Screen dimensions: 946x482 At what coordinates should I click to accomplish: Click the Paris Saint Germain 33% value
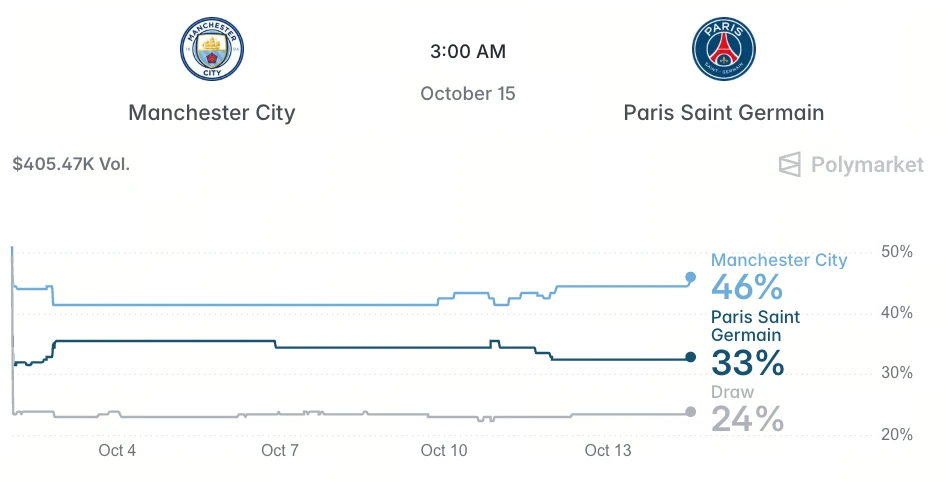pos(748,363)
